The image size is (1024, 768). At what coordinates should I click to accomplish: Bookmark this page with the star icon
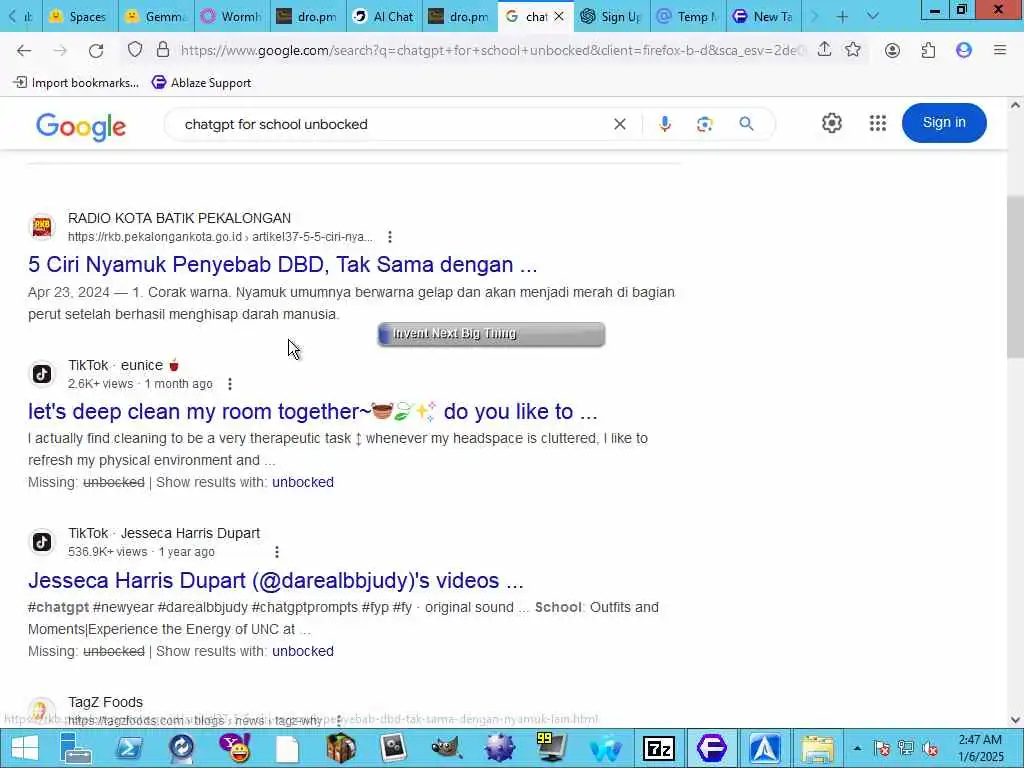tap(852, 50)
